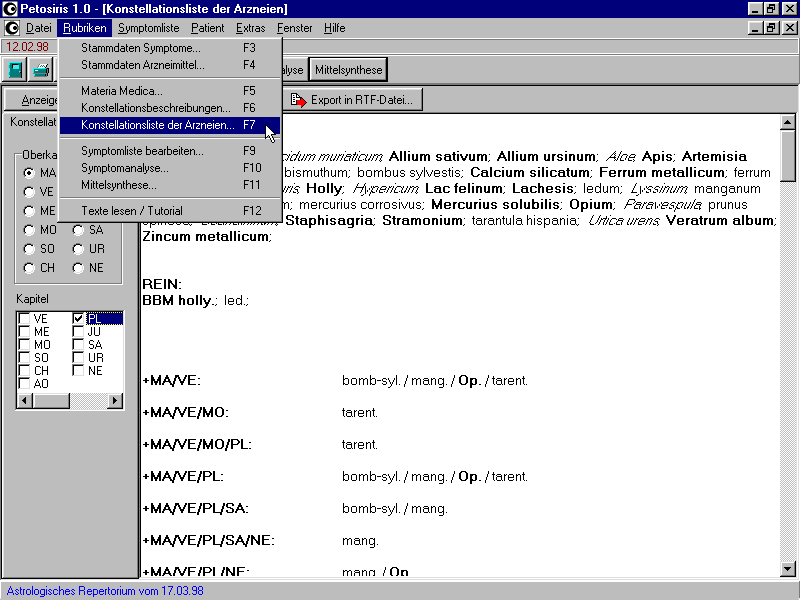The image size is (800, 600).
Task: Click the REIN: heading in text
Action: point(162,284)
